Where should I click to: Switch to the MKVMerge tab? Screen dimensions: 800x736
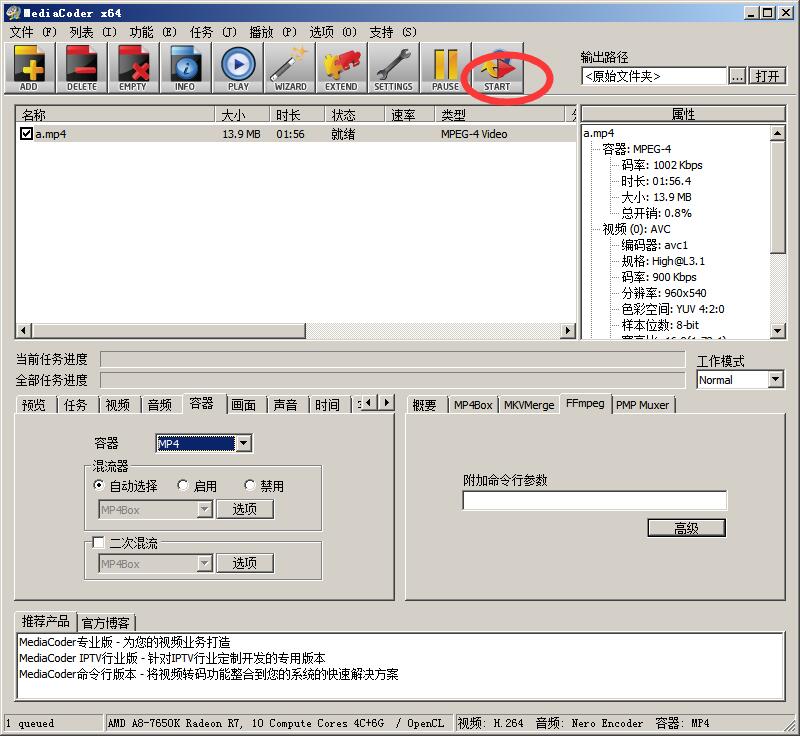point(529,405)
